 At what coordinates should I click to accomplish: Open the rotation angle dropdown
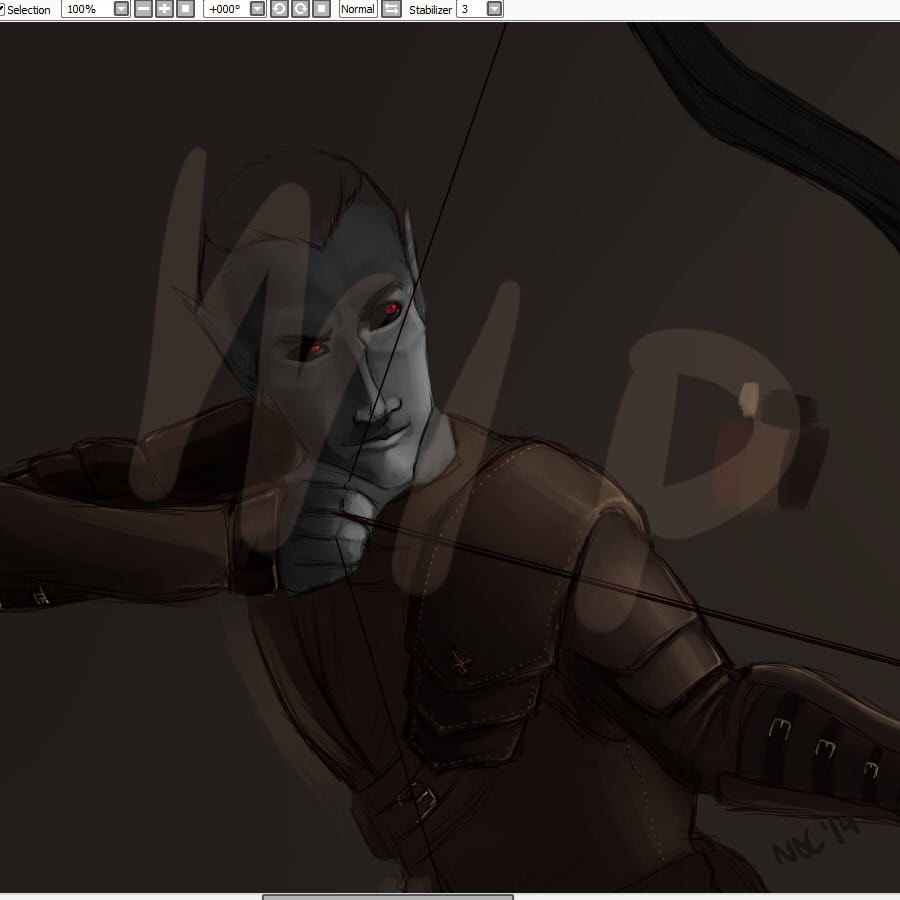(x=257, y=9)
